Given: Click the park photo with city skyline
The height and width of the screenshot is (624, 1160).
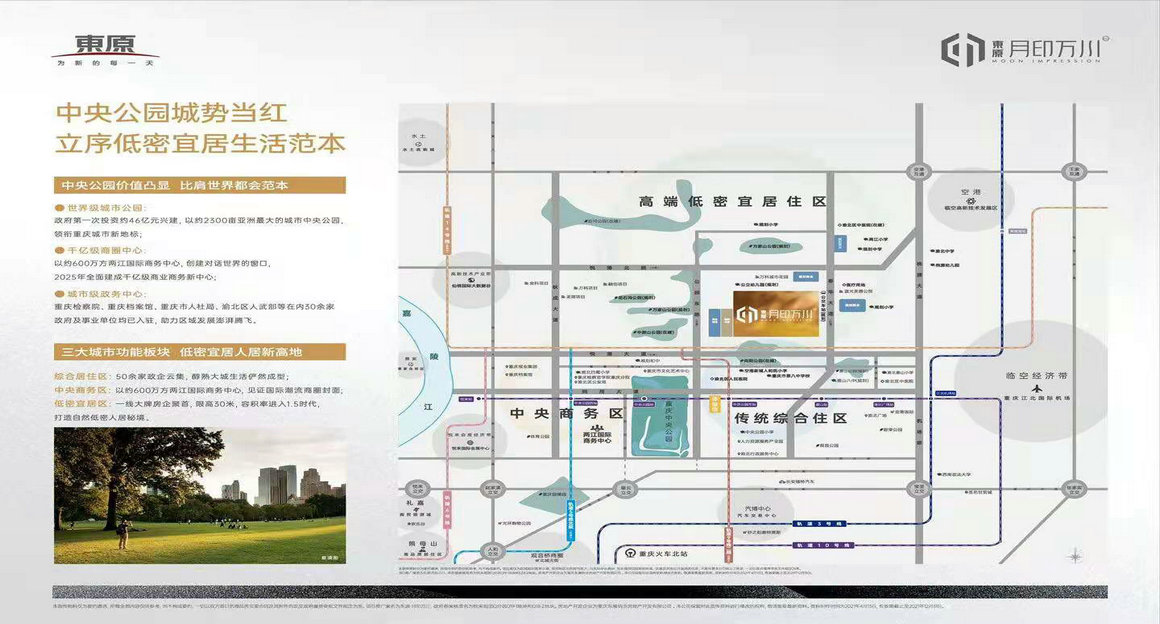Looking at the screenshot, I should tap(200, 496).
